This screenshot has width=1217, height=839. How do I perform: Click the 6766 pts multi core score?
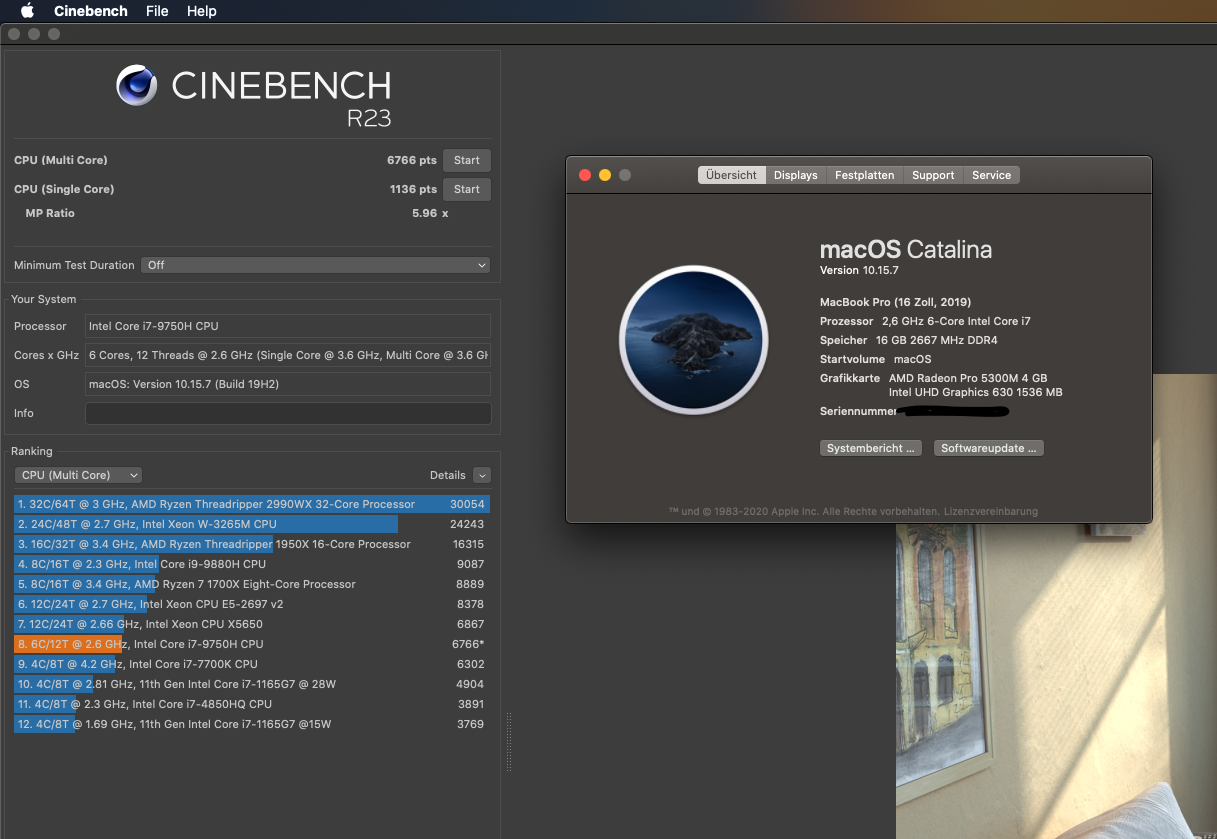click(412, 160)
